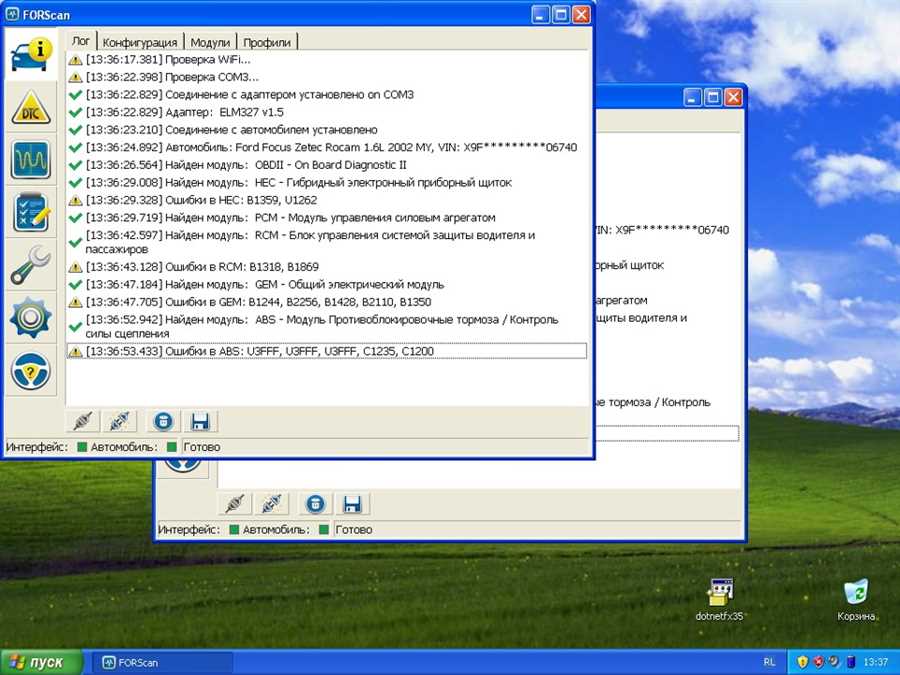This screenshot has height=675, width=900.
Task: Select log row 'Ошибки в ABS: U3FFF...'
Action: coord(327,351)
